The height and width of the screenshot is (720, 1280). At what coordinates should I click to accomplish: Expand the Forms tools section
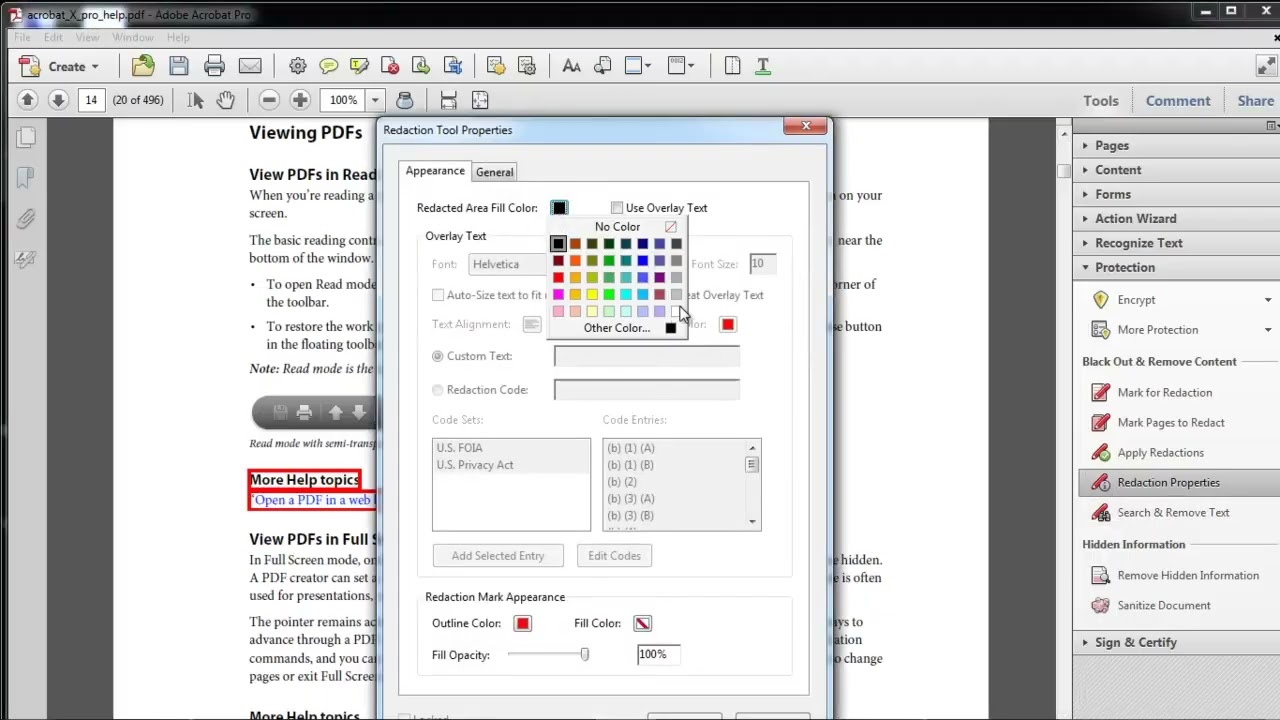point(1112,194)
